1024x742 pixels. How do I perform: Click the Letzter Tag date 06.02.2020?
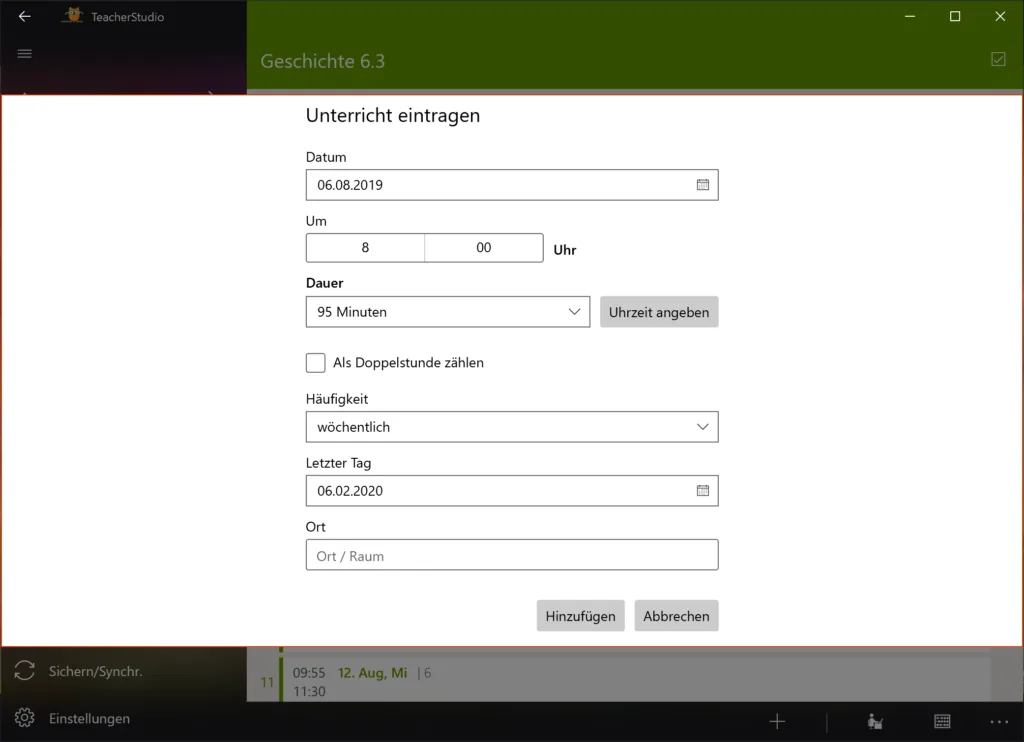512,491
